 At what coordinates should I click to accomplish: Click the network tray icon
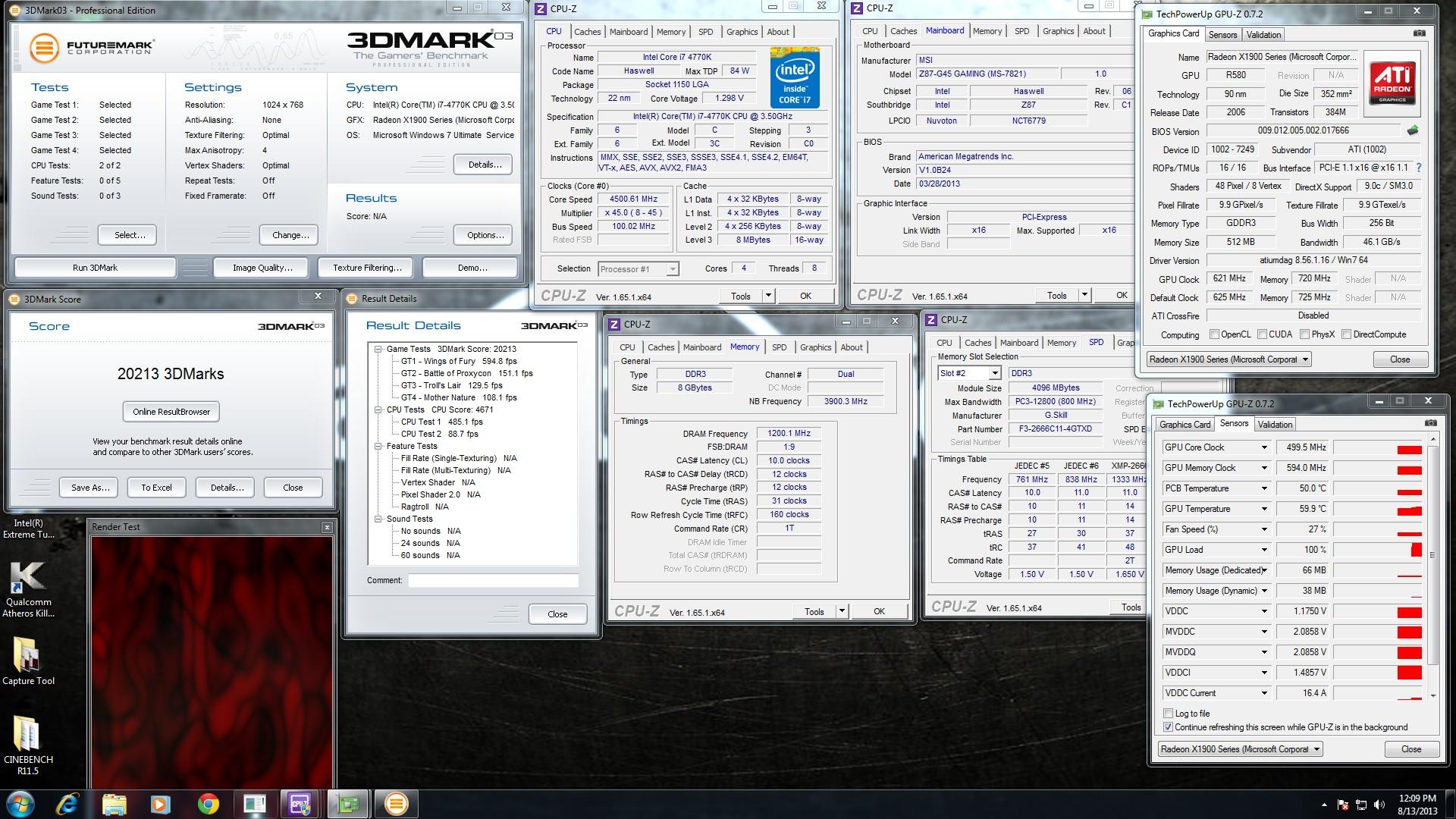[1361, 805]
